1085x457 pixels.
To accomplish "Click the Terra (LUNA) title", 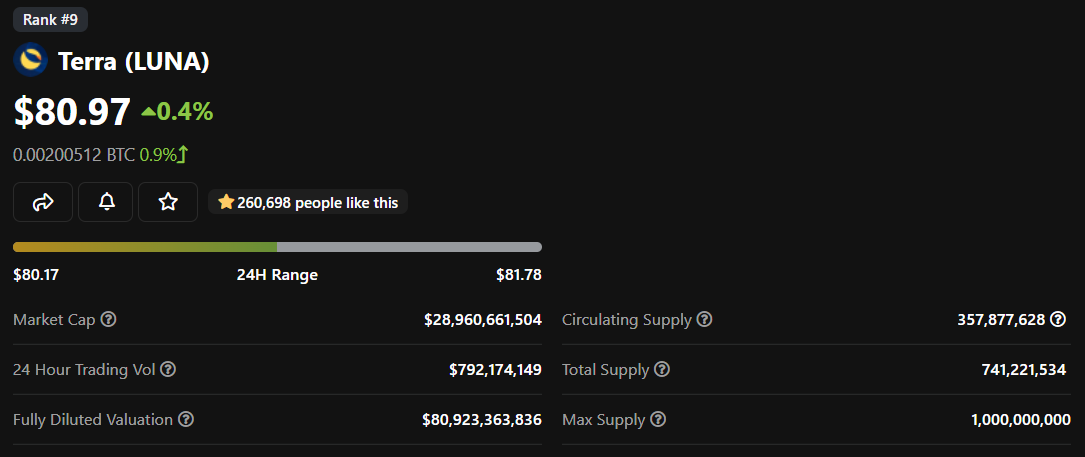I will pyautogui.click(x=134, y=62).
